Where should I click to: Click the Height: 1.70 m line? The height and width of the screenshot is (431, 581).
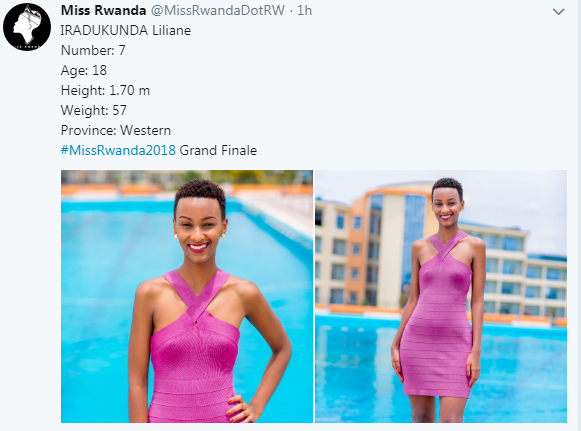pyautogui.click(x=105, y=90)
